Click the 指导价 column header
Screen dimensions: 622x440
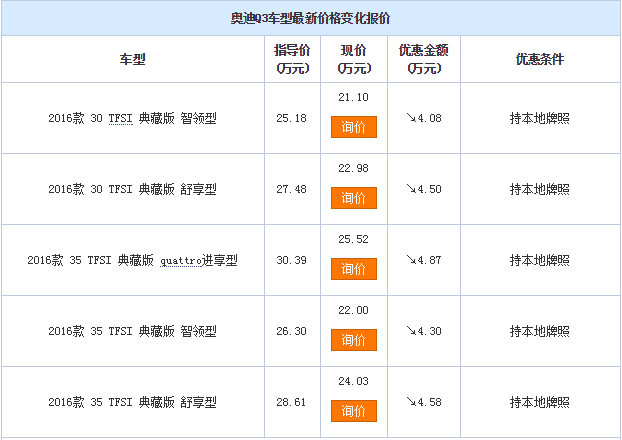click(291, 59)
